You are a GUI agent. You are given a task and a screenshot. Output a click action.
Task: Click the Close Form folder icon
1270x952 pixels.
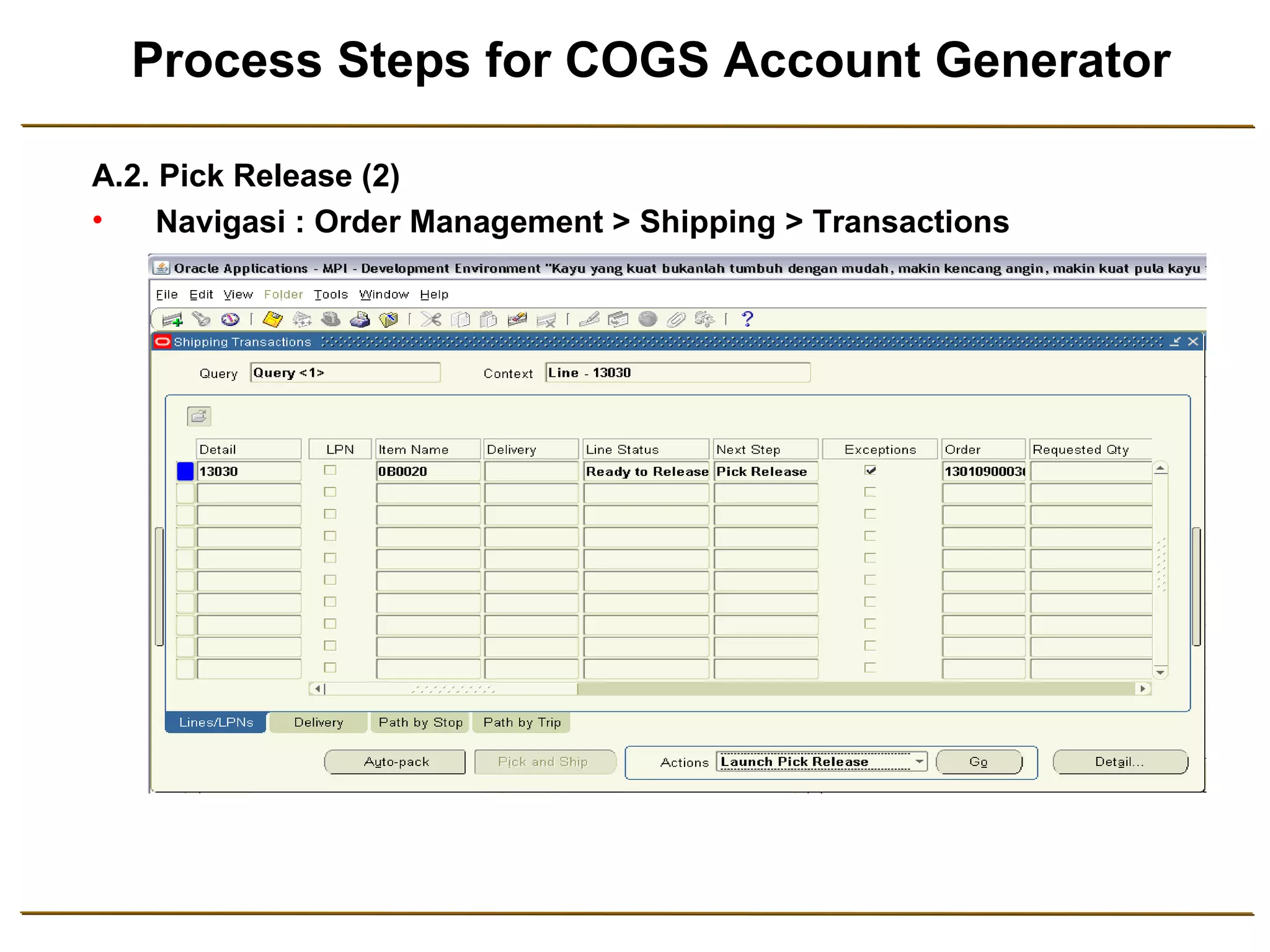coord(389,319)
